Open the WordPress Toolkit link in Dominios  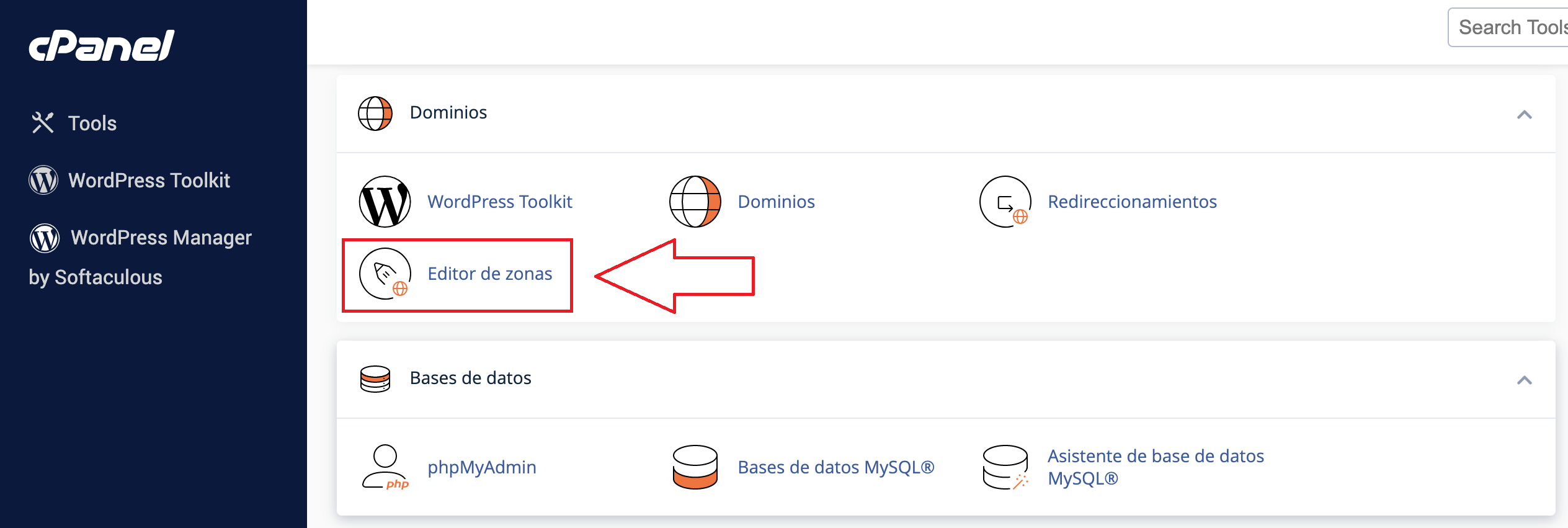pos(500,202)
